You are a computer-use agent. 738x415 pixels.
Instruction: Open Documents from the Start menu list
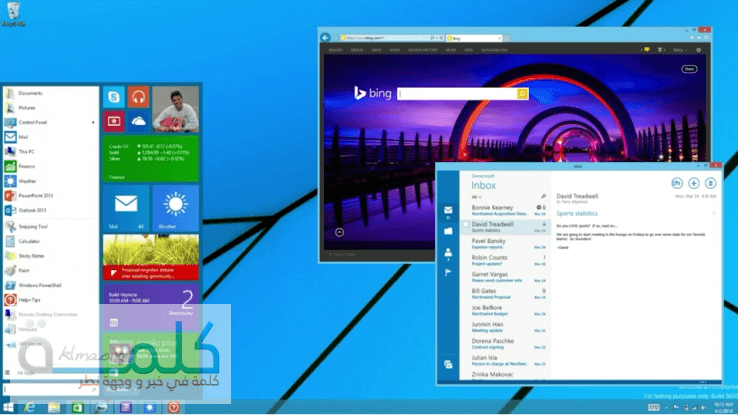[x=50, y=93]
